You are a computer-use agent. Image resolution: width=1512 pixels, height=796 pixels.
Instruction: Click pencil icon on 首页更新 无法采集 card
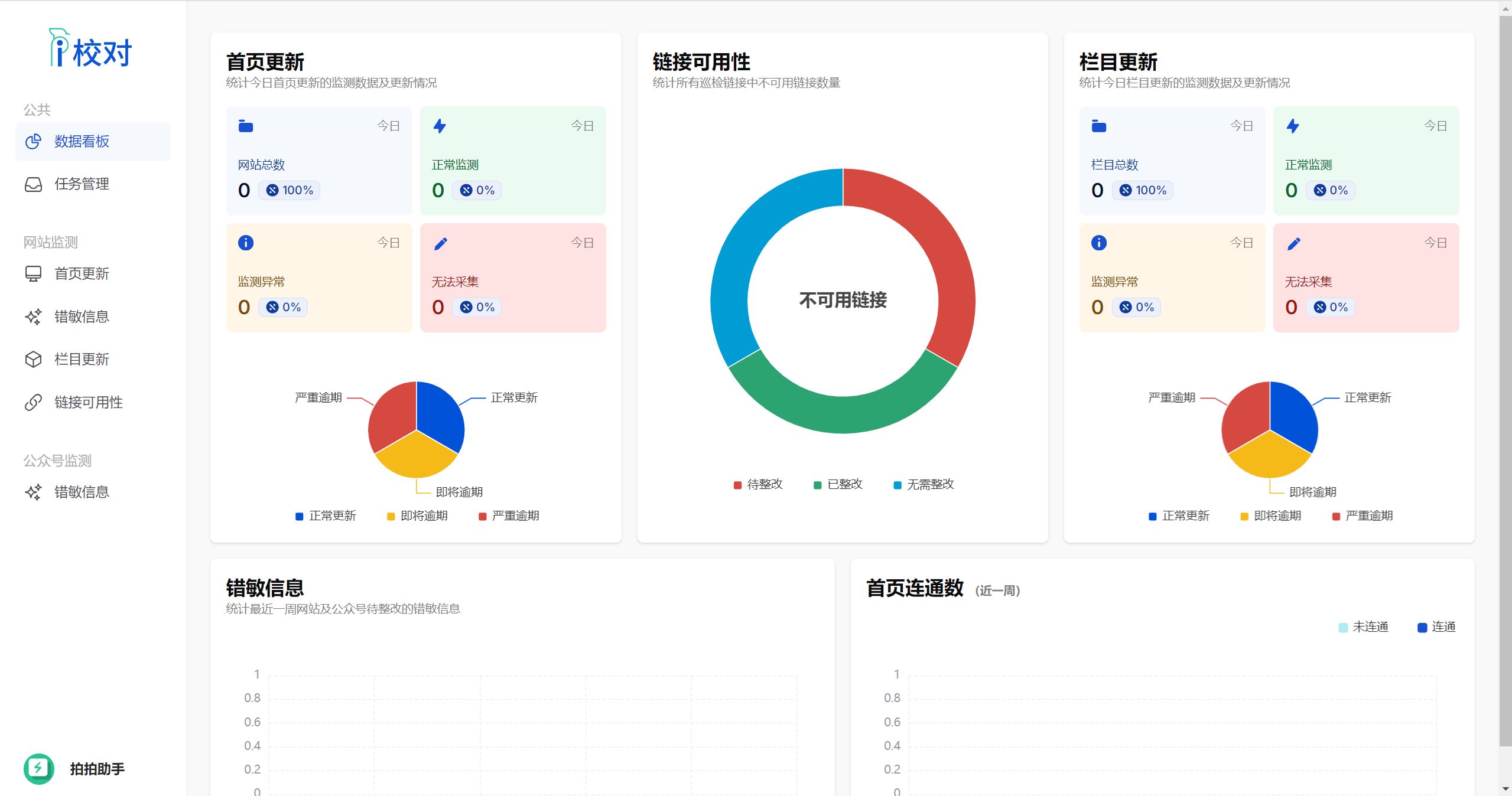(x=440, y=244)
